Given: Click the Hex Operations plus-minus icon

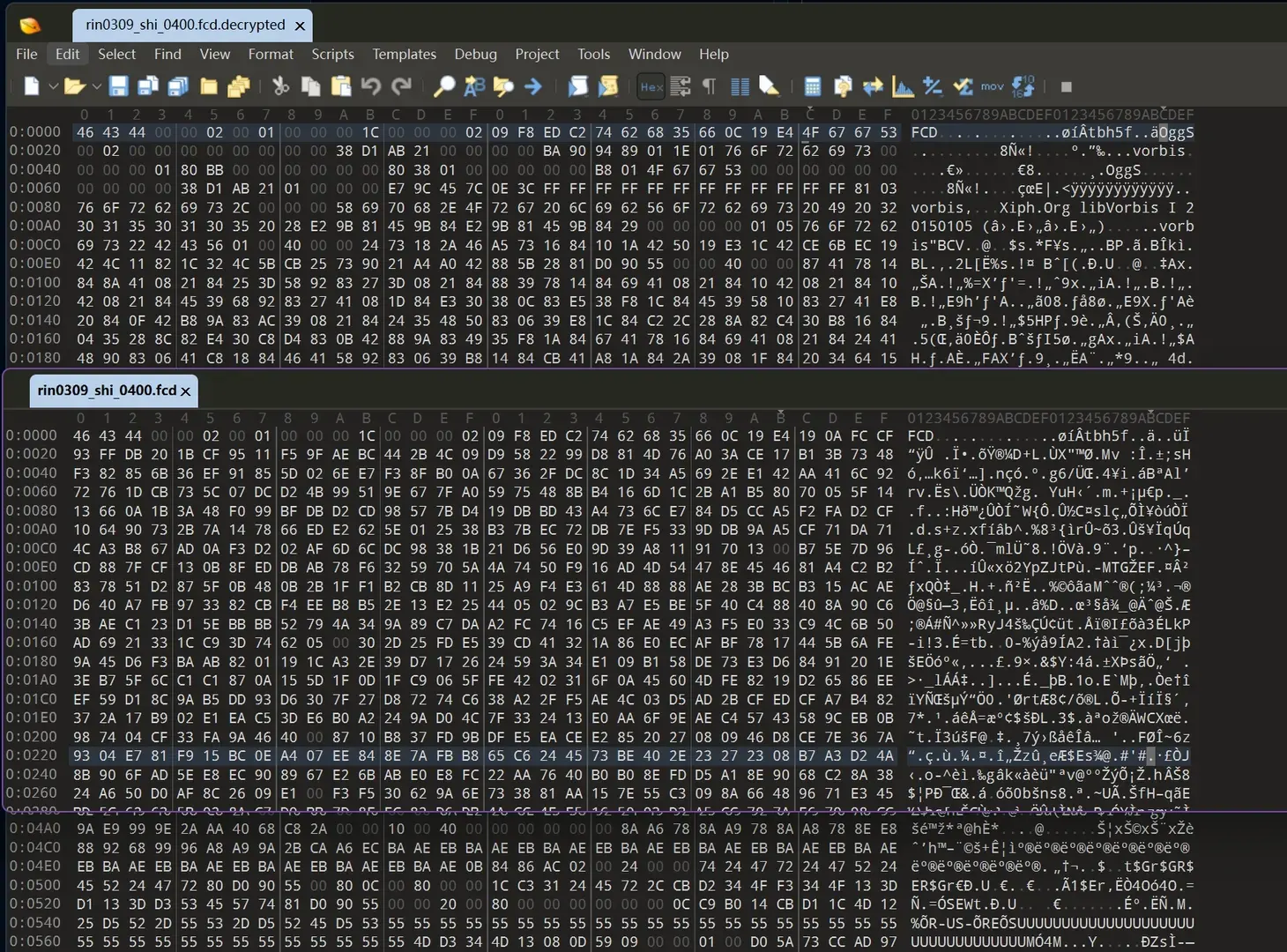Looking at the screenshot, I should 933,86.
